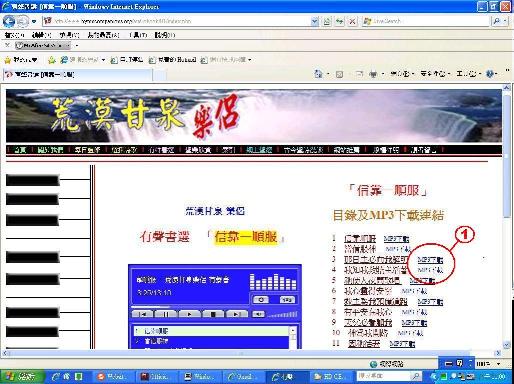The width and height of the screenshot is (514, 384).
Task: Open the Home icon on the command bar
Action: 318,74
